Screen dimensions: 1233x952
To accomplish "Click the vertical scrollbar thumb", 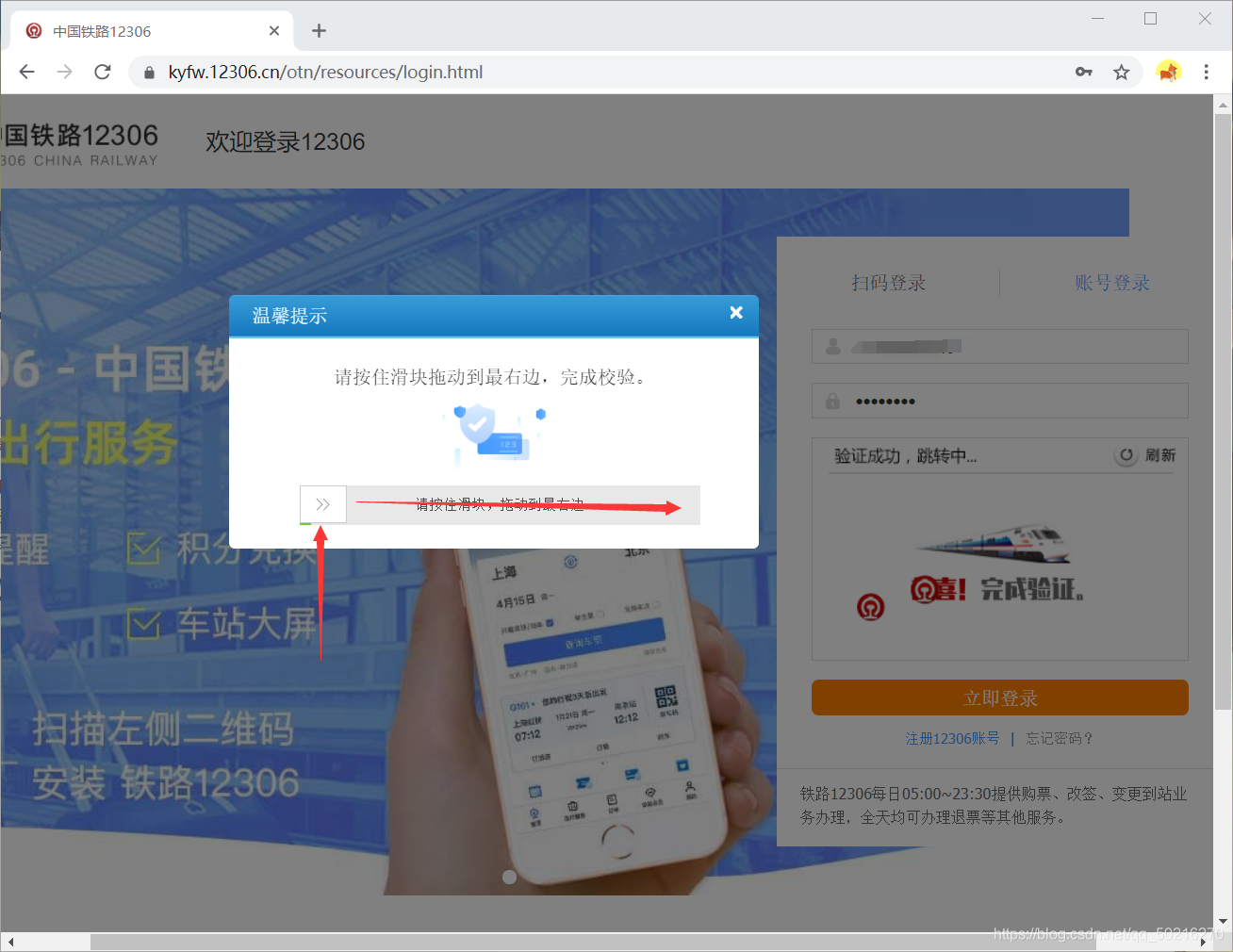I will pyautogui.click(x=1223, y=411).
